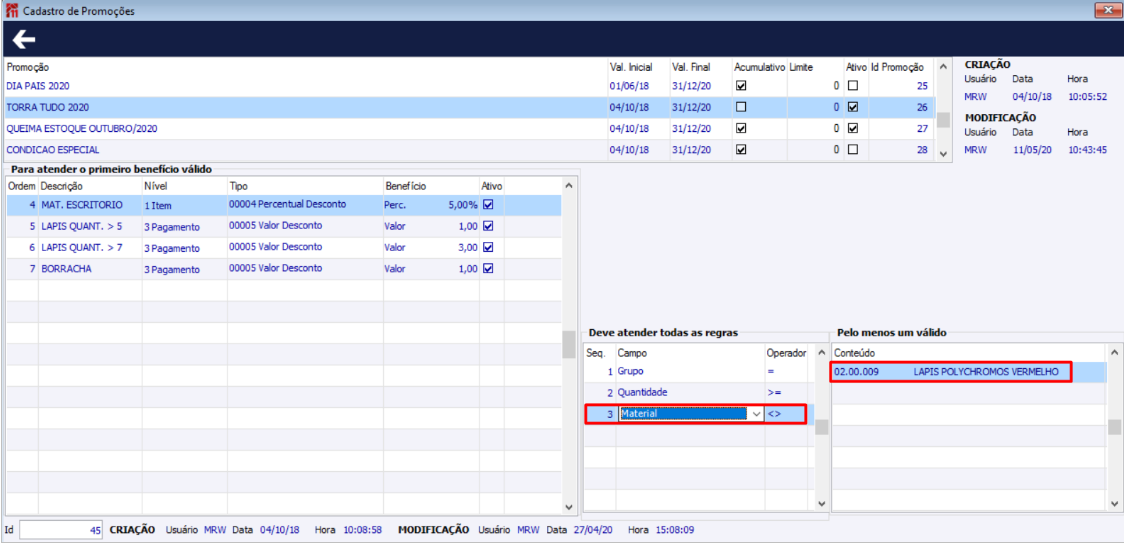Viewport: 1124px width, 544px height.
Task: Click up arrow of benefits list scrollbar
Action: click(x=568, y=186)
